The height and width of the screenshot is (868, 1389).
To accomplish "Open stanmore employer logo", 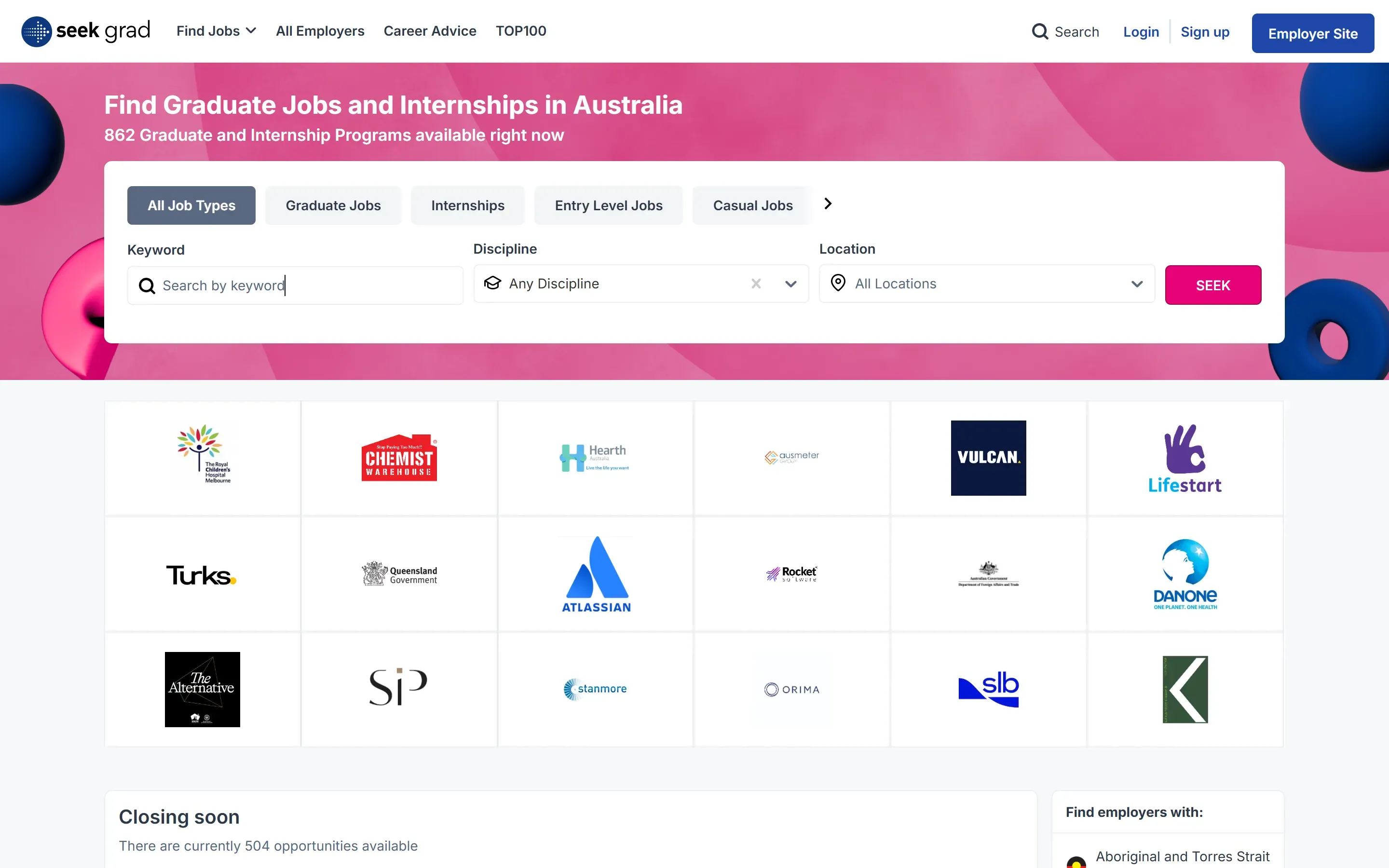I will click(595, 690).
